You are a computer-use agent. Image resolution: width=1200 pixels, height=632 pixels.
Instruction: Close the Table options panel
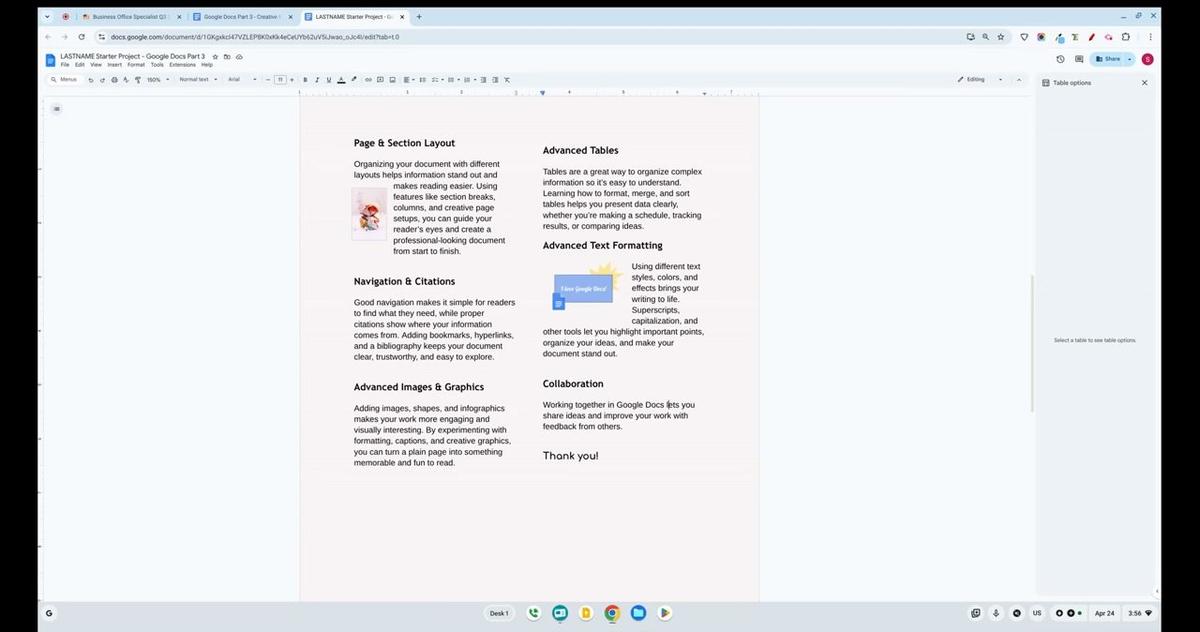[x=1144, y=82]
